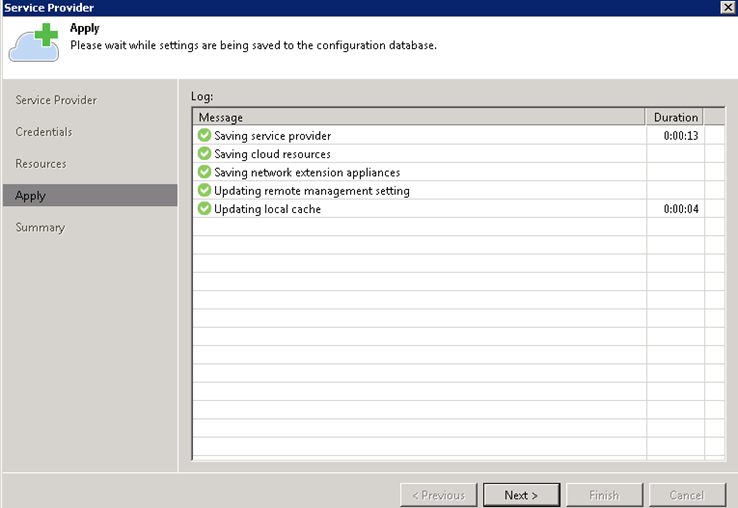
Task: Select the 'Saving cloud resources' log row
Action: coord(458,153)
